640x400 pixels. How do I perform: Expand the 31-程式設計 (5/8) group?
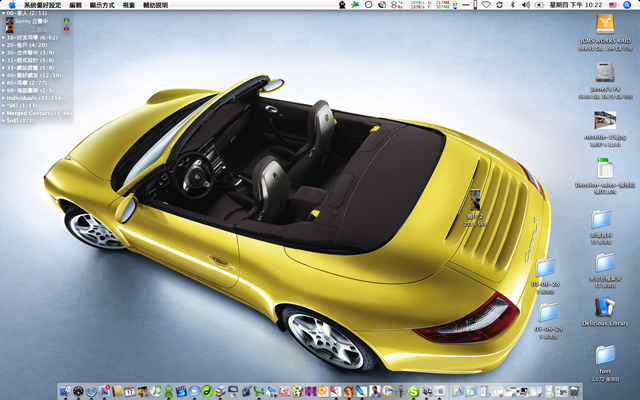point(3,60)
